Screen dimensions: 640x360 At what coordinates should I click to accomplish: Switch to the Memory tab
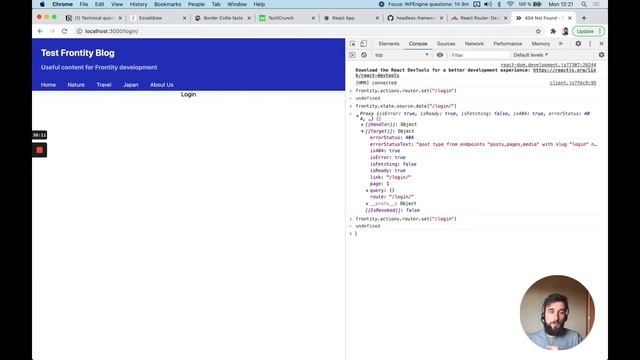[x=540, y=44]
